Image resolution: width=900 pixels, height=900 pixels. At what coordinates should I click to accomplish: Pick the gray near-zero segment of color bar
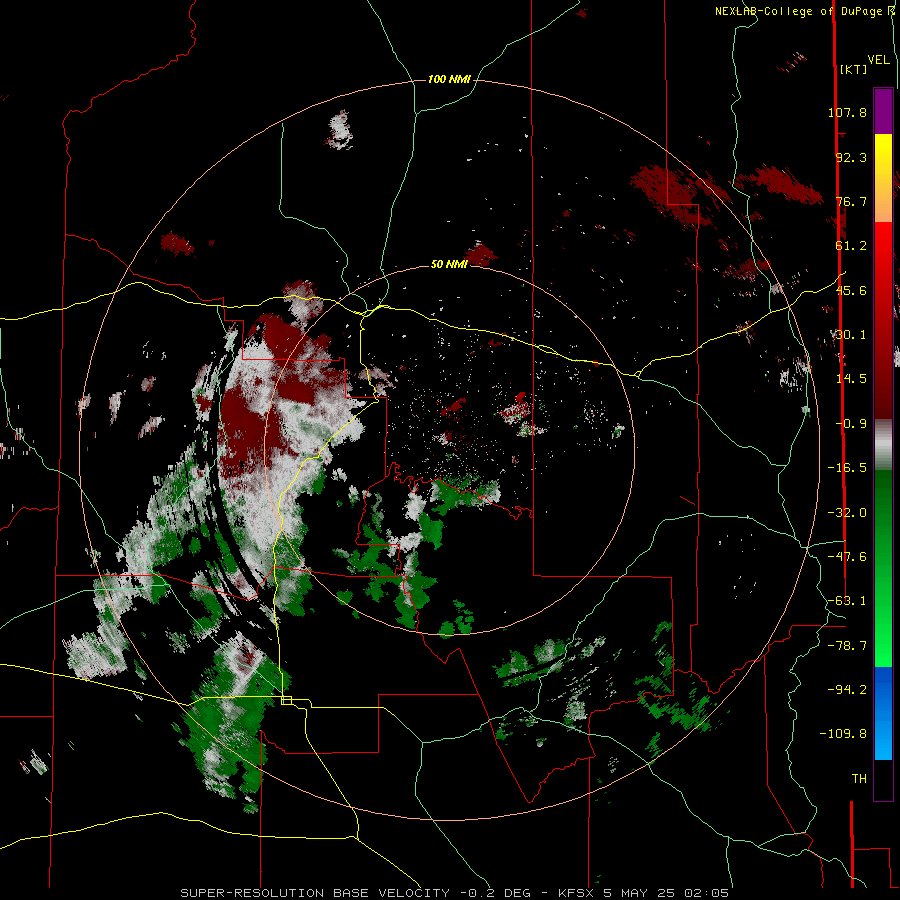pyautogui.click(x=883, y=445)
